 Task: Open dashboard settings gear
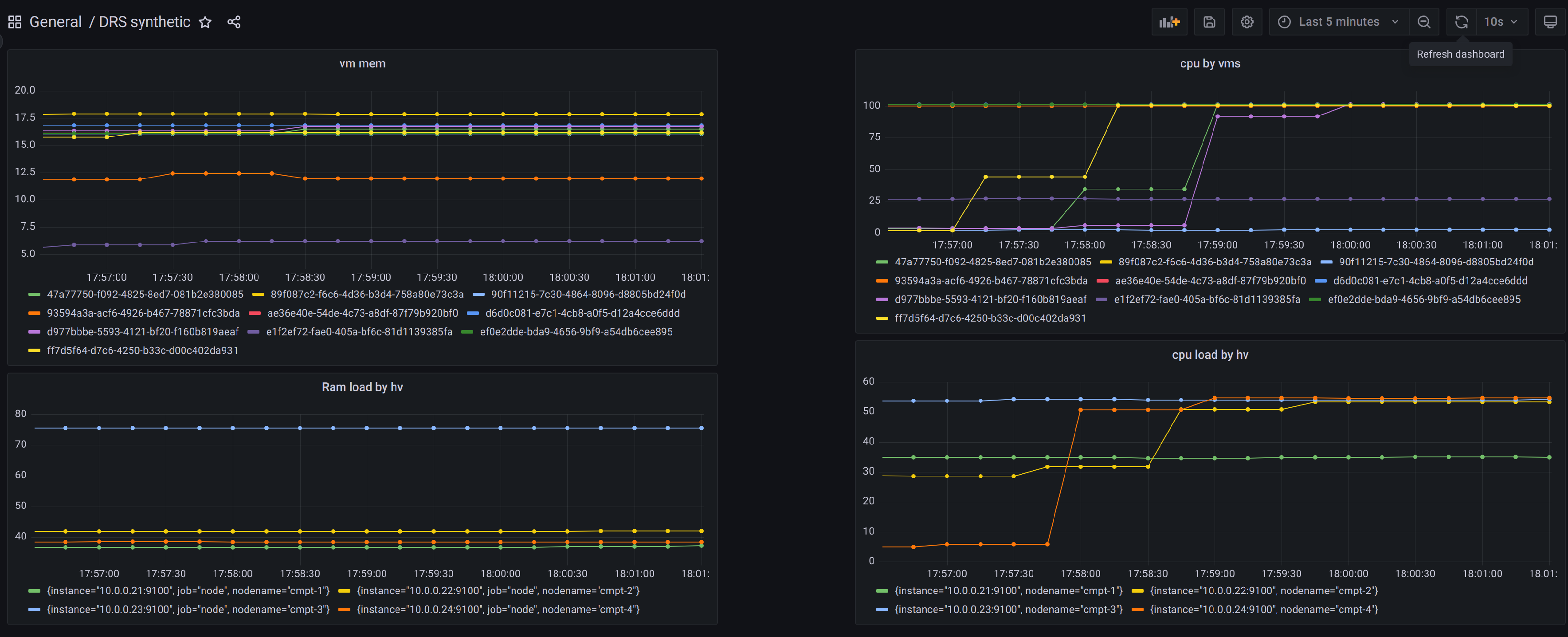point(1247,22)
